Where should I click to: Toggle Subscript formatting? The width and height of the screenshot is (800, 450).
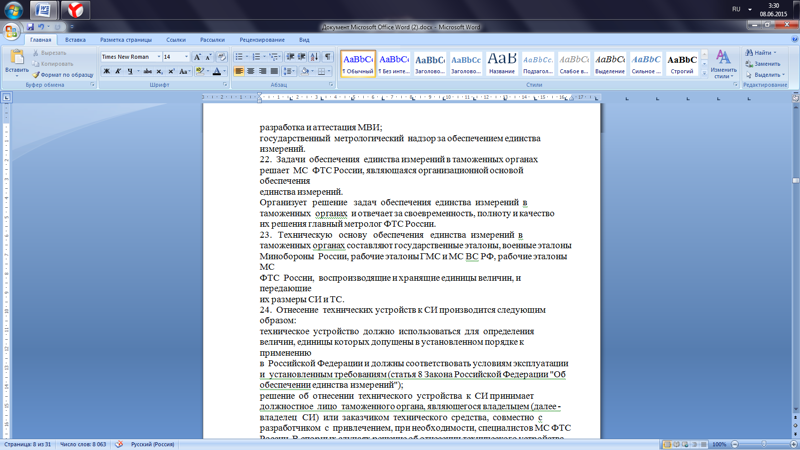click(159, 71)
